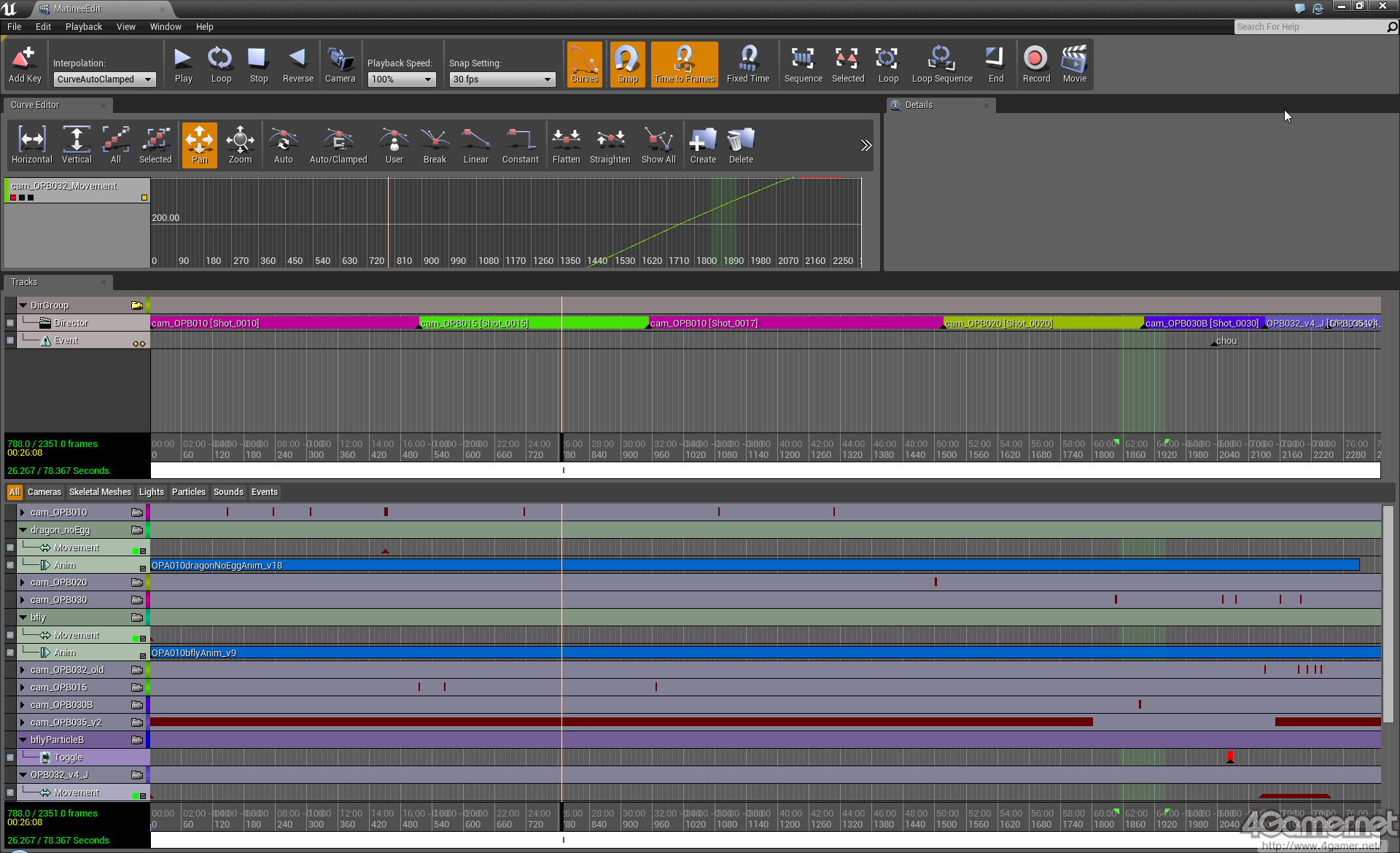Expand the cam_OPB010 group
Image resolution: width=1400 pixels, height=853 pixels.
pos(23,513)
